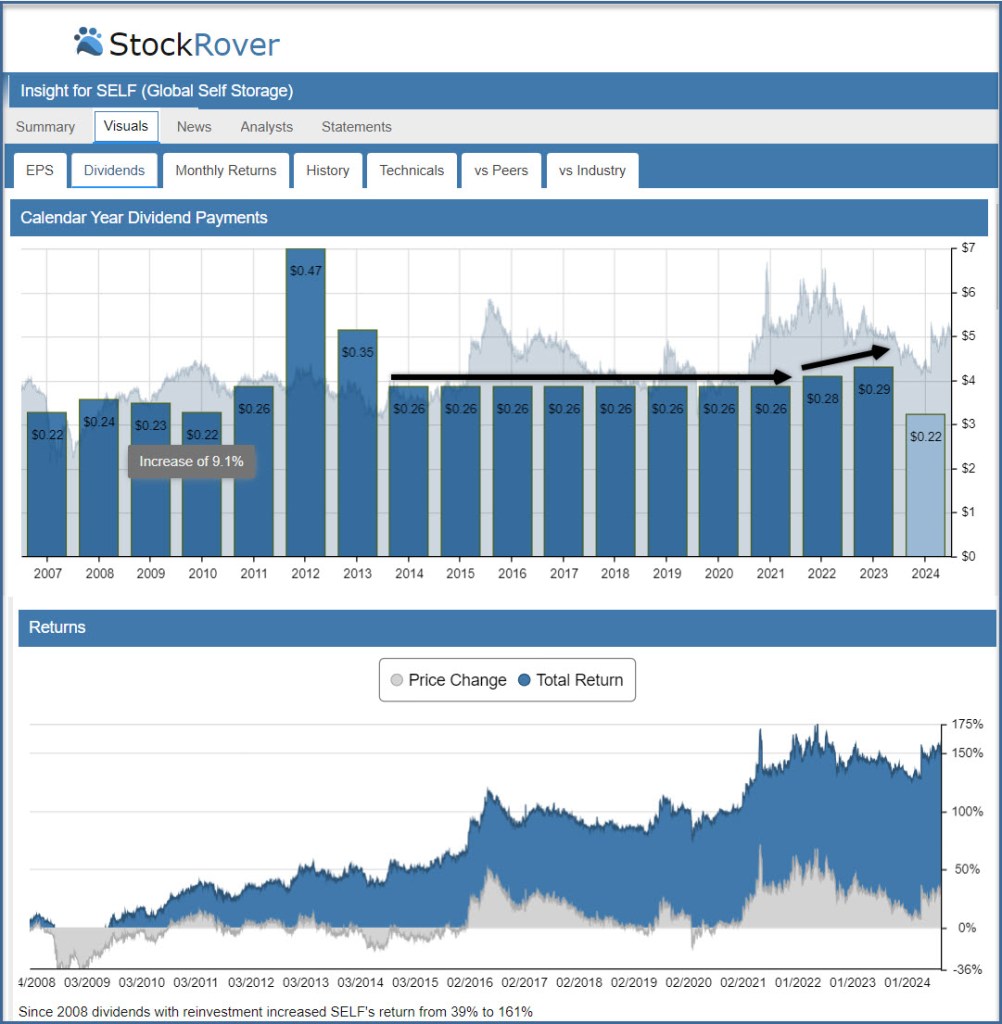Go to the Statements tab
This screenshot has width=1002, height=1024.
(x=356, y=127)
